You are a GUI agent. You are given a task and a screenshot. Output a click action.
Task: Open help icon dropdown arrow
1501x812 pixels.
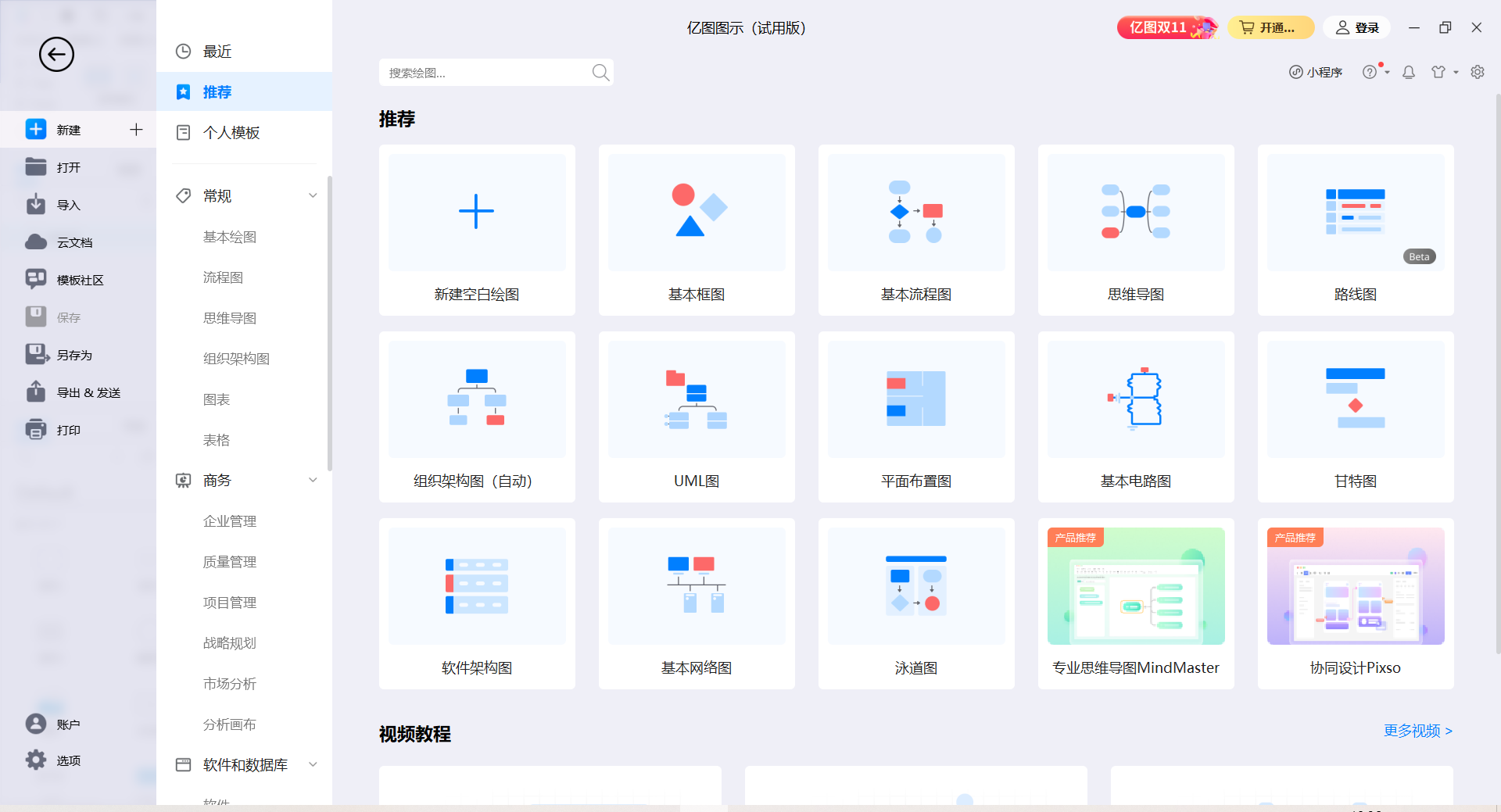(x=1387, y=72)
